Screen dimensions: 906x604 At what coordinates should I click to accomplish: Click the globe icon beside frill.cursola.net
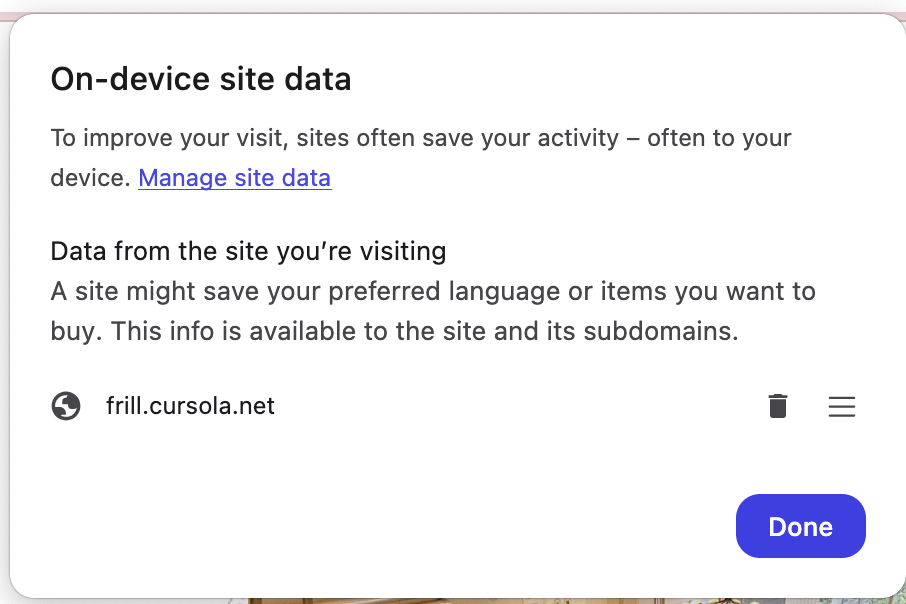pos(66,406)
